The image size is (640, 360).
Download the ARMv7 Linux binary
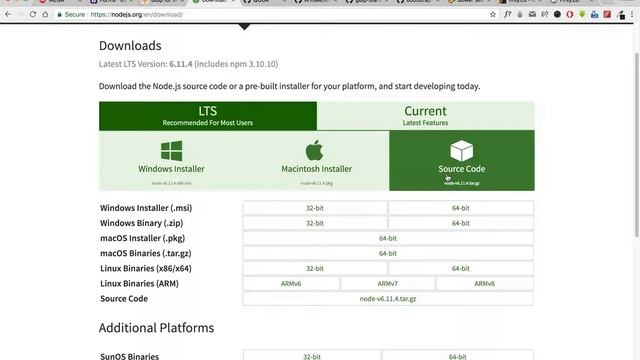pos(388,284)
